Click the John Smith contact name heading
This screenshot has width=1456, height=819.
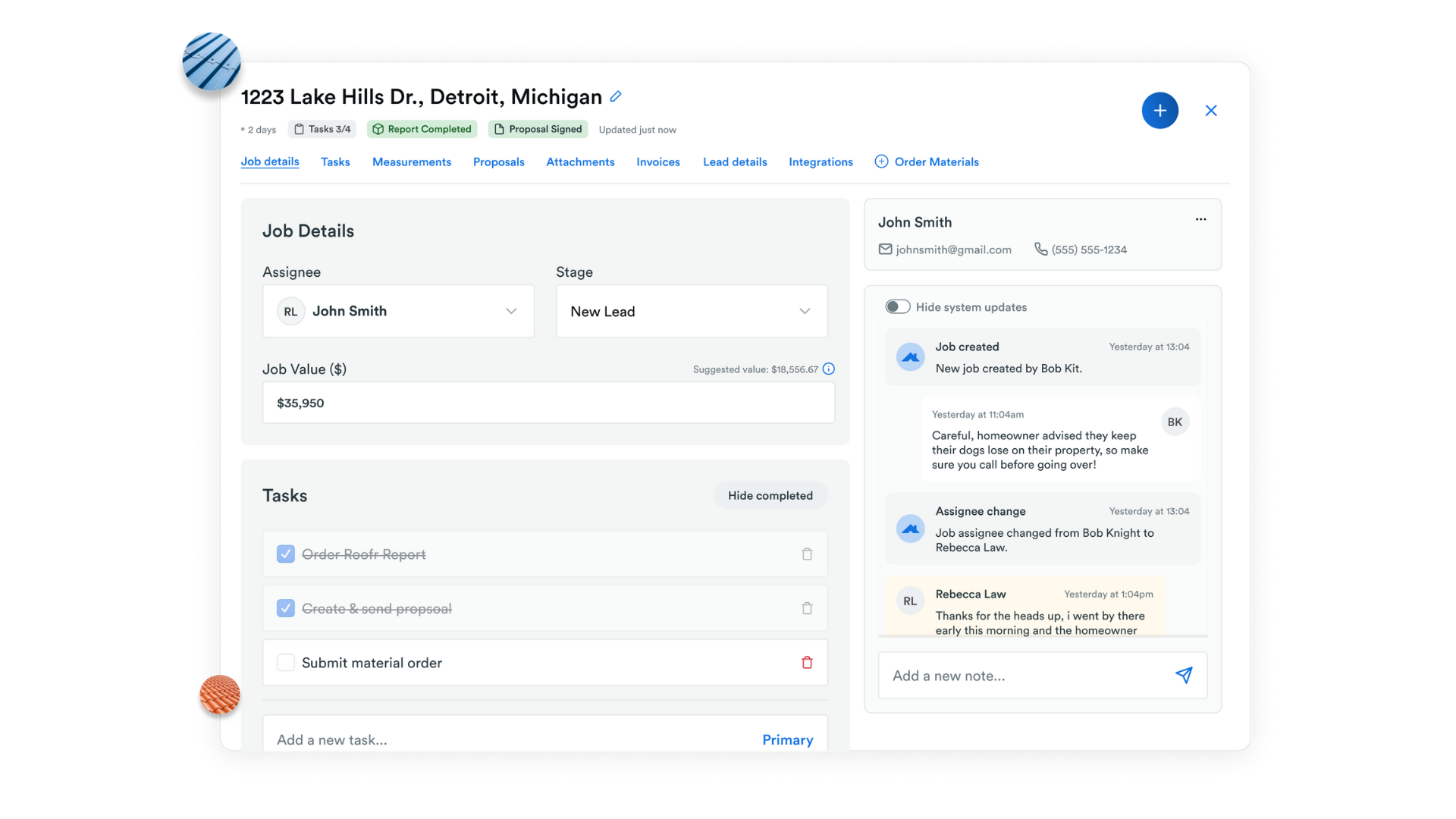pyautogui.click(x=915, y=222)
